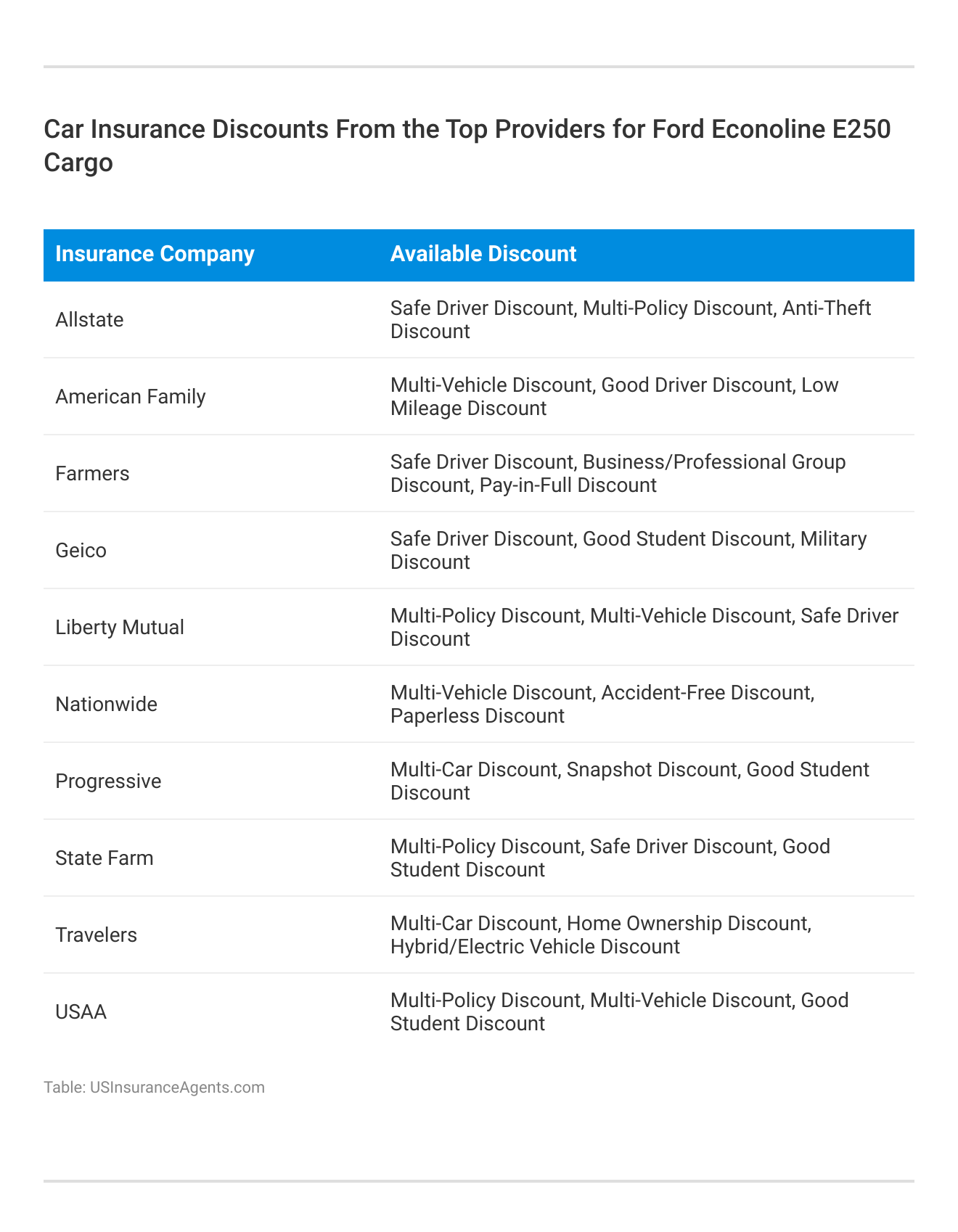This screenshot has height=1232, width=958.
Task: Click the Travelers company name
Action: (96, 935)
